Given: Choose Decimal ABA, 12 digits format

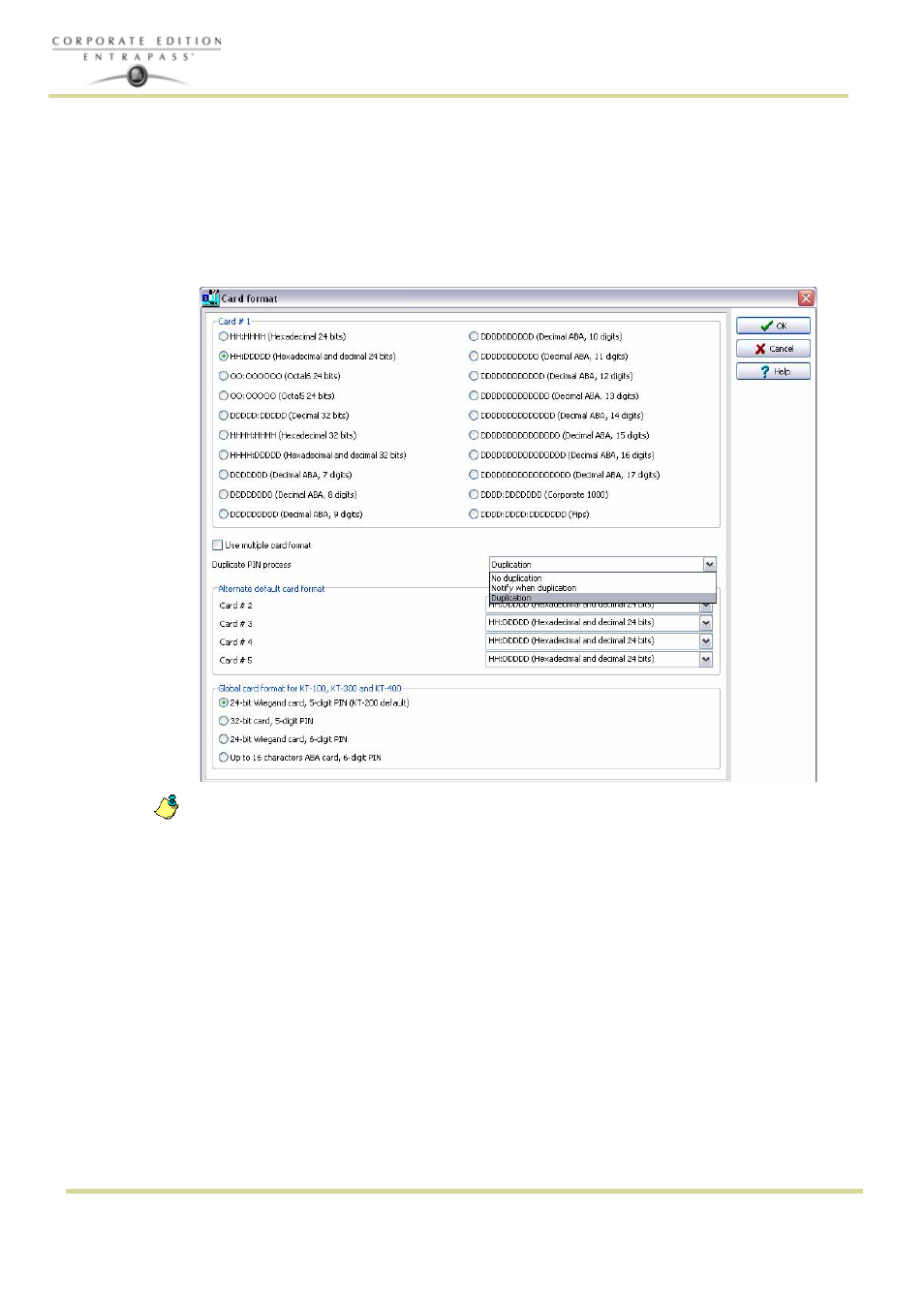Looking at the screenshot, I should (474, 376).
